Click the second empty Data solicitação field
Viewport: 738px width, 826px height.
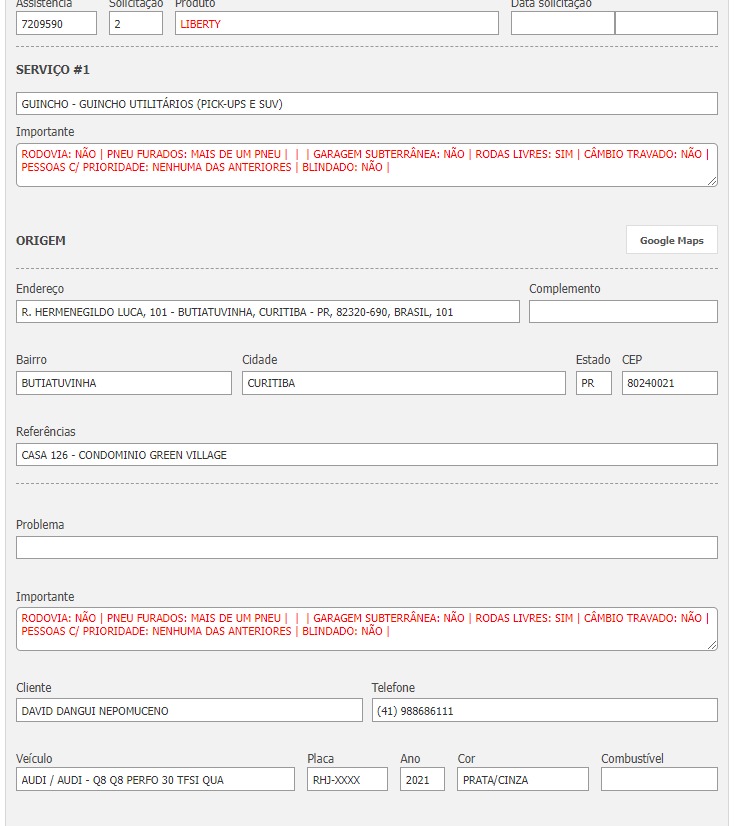point(666,24)
